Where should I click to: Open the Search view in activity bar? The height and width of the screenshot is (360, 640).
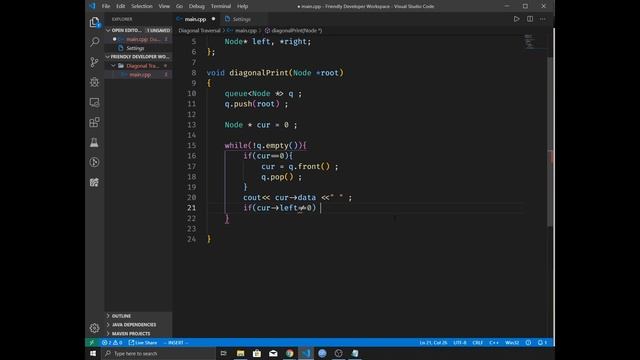coord(94,42)
